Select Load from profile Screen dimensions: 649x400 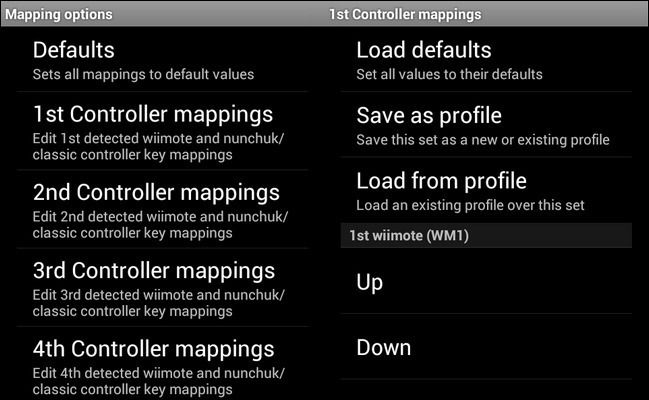pyautogui.click(x=441, y=181)
